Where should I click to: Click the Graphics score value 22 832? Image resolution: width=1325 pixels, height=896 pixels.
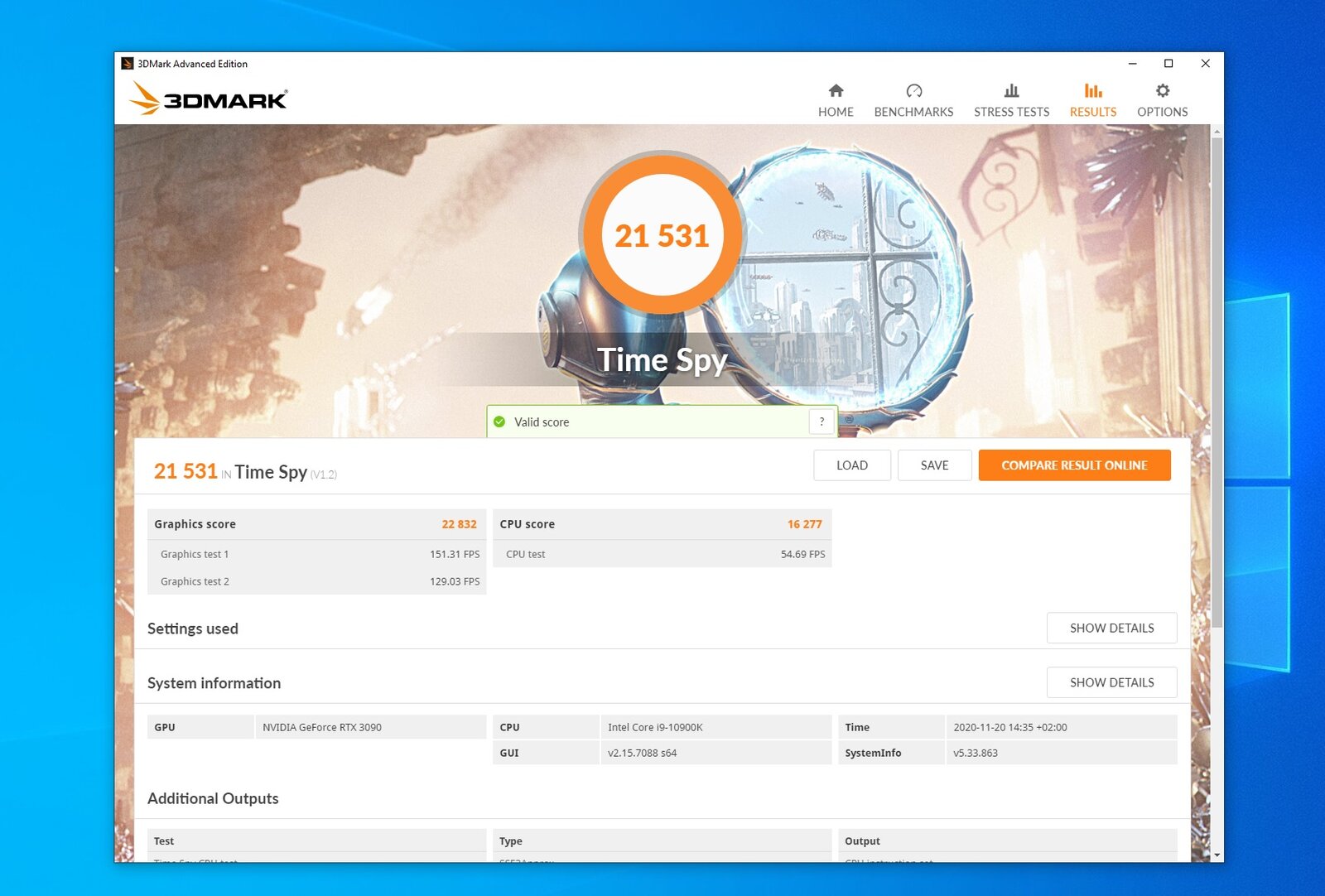coord(459,524)
